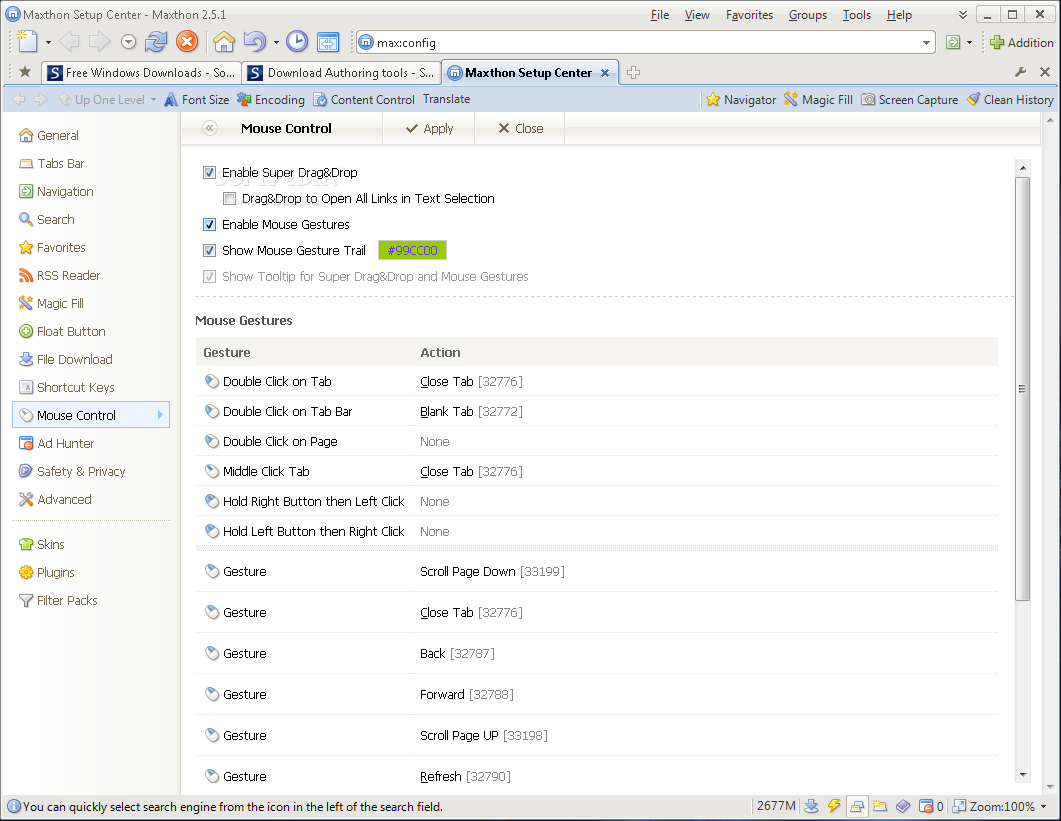1061x821 pixels.
Task: Open Navigator in the toolbar
Action: tap(741, 99)
